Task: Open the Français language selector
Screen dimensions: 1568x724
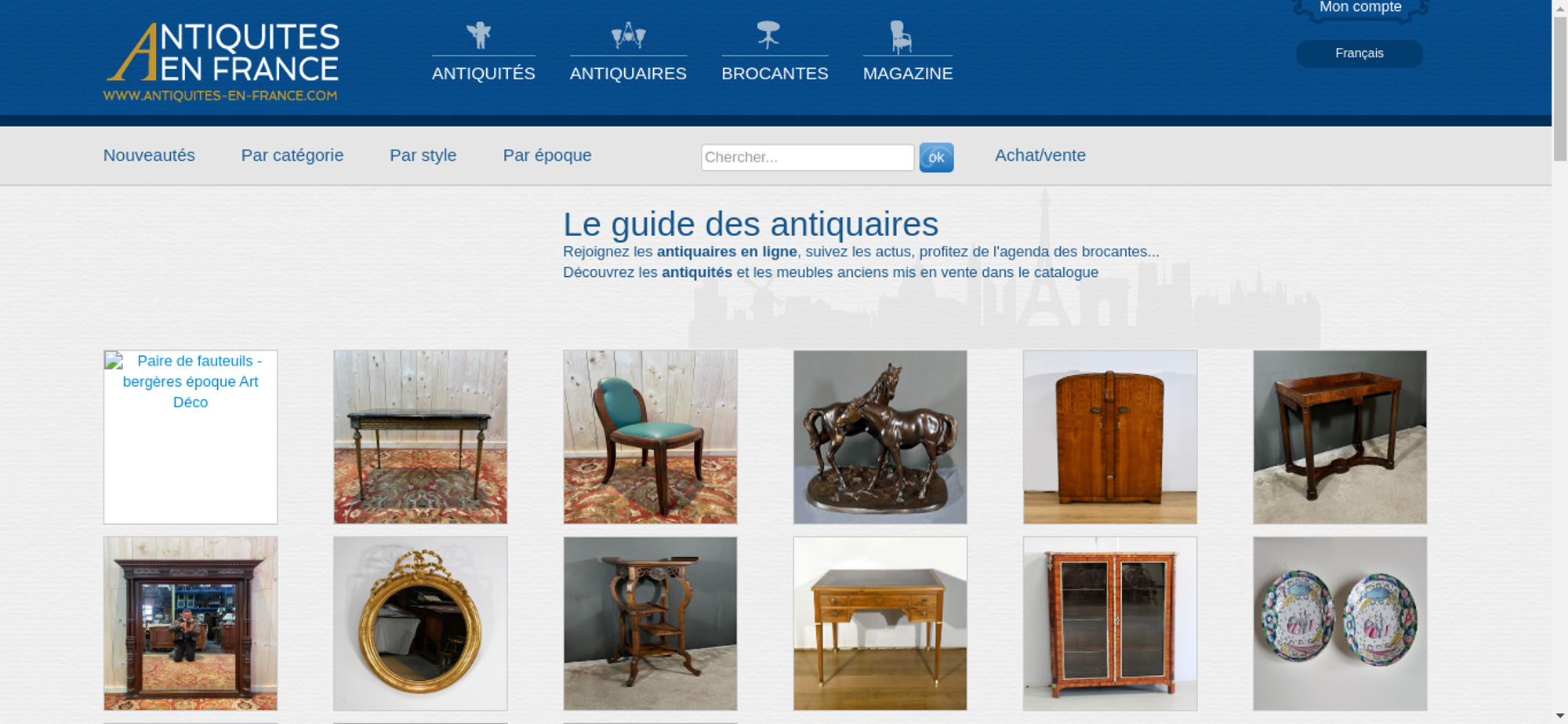Action: (x=1359, y=53)
